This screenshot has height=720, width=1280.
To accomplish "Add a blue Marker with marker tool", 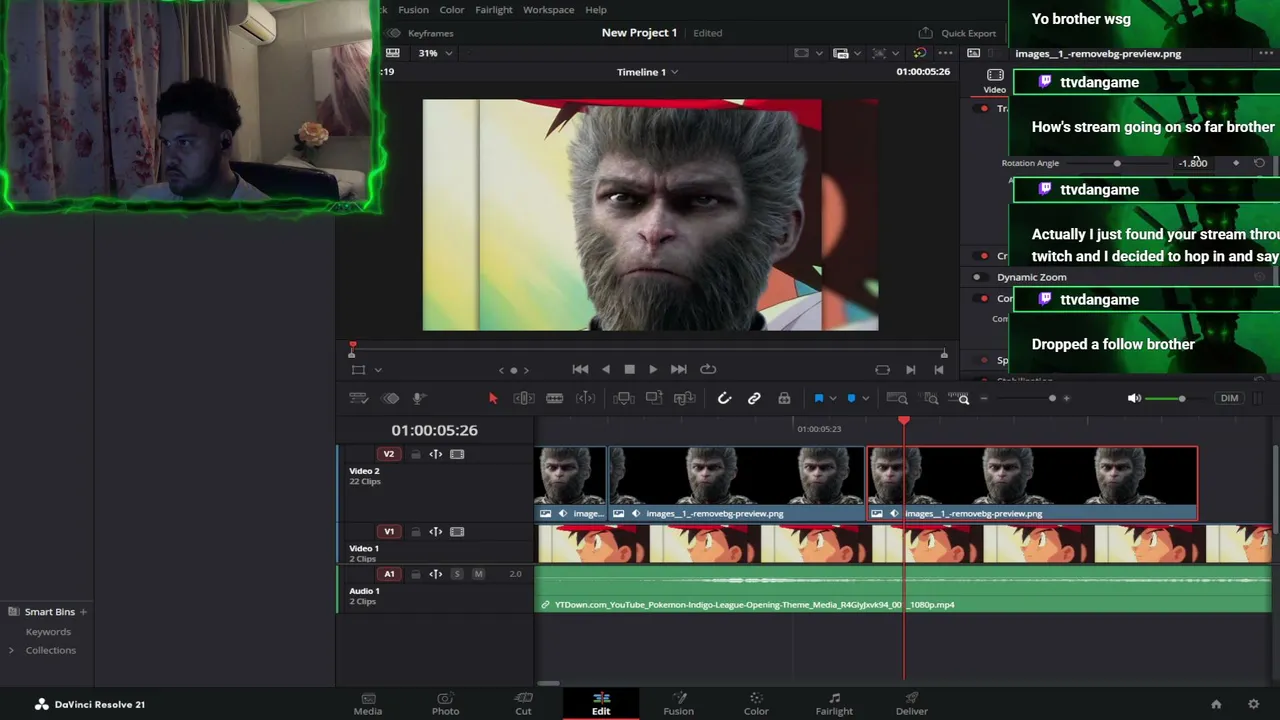I will pos(851,398).
